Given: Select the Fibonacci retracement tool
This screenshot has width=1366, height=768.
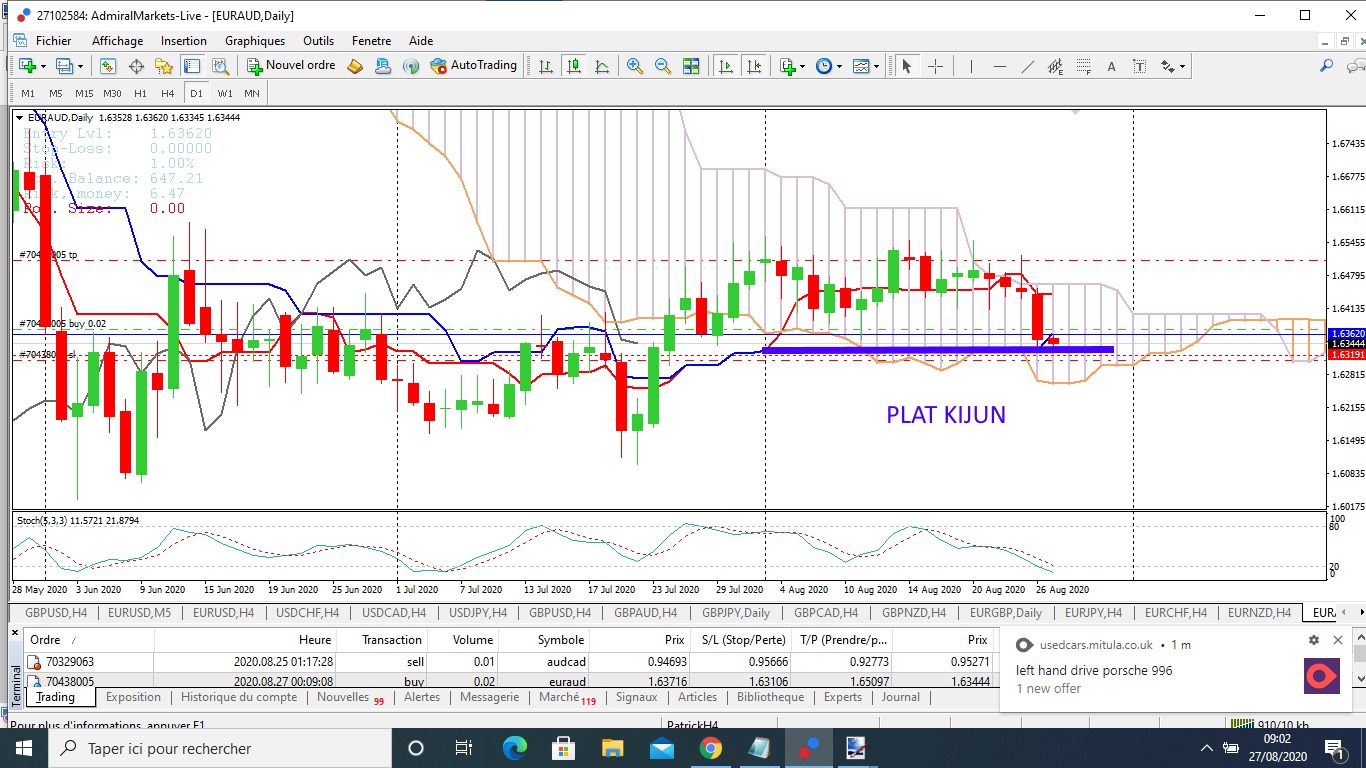Looking at the screenshot, I should click(1083, 66).
